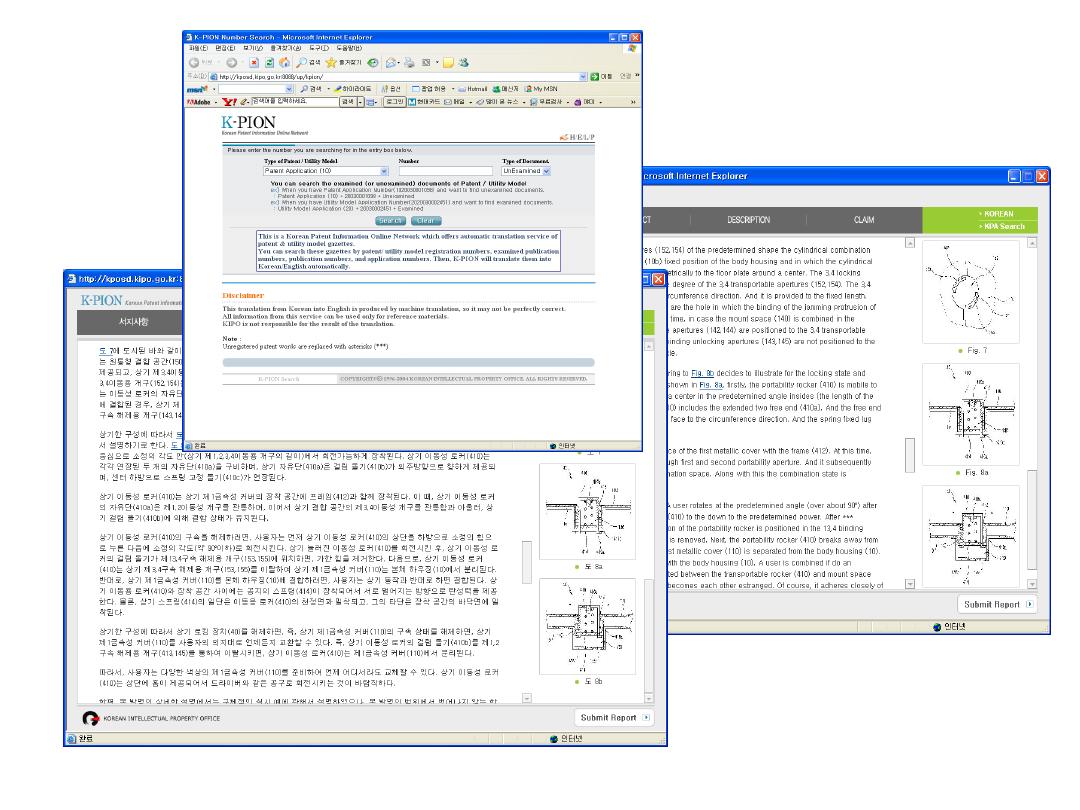Viewport: 1080px width, 810px height.
Task: Click Submit Report in right window
Action: (997, 605)
